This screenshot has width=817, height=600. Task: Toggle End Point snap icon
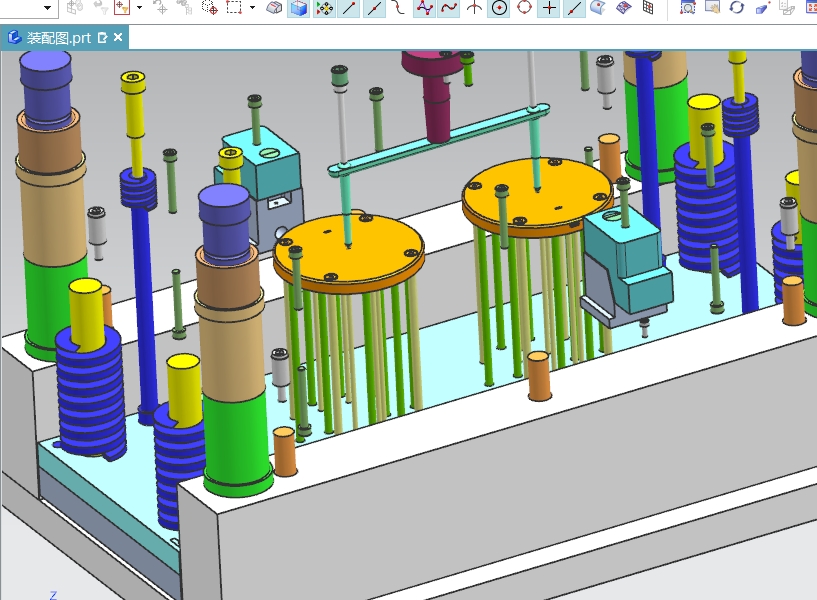pos(349,7)
